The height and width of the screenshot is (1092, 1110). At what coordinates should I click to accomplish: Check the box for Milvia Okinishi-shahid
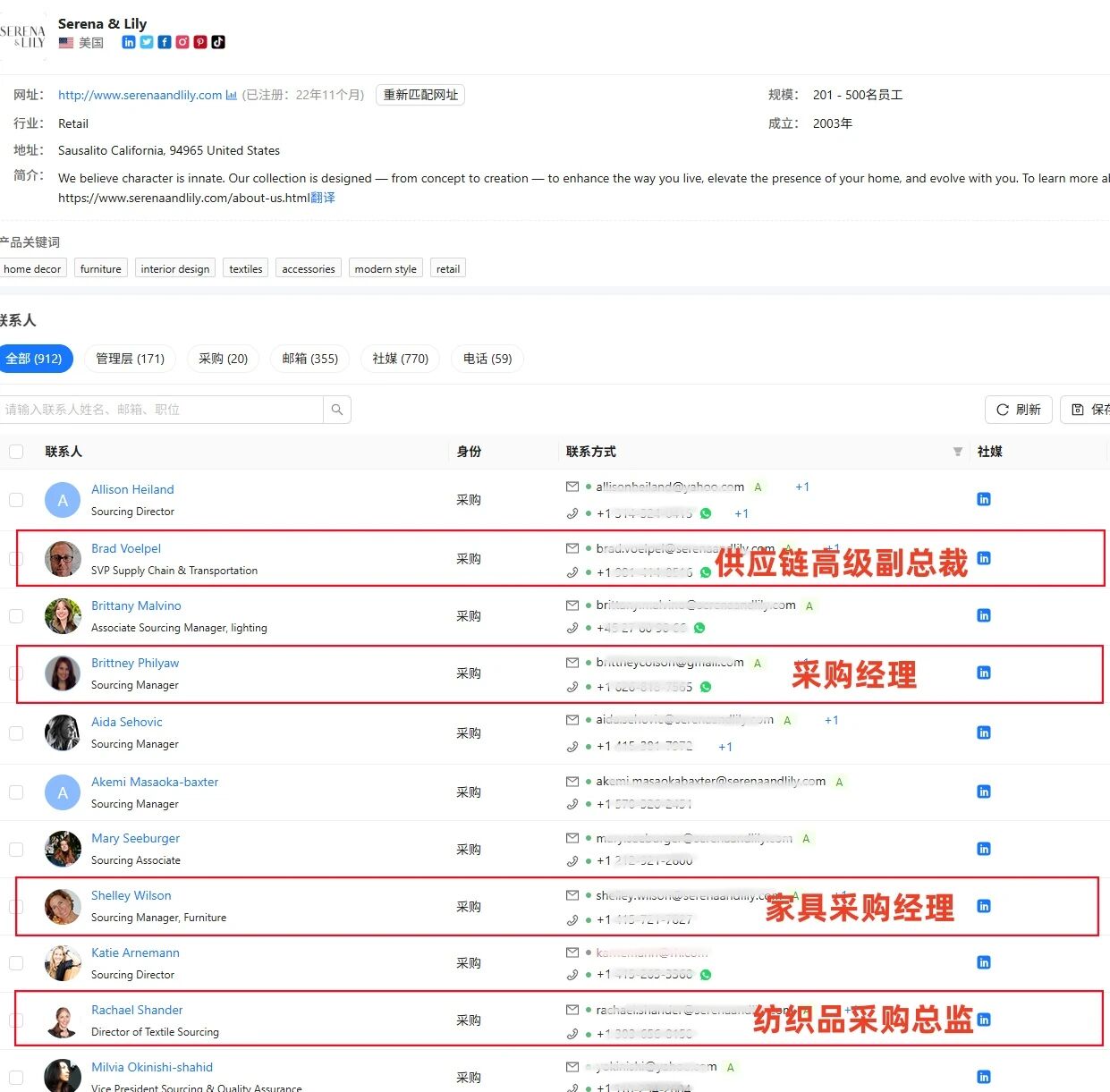click(16, 1078)
